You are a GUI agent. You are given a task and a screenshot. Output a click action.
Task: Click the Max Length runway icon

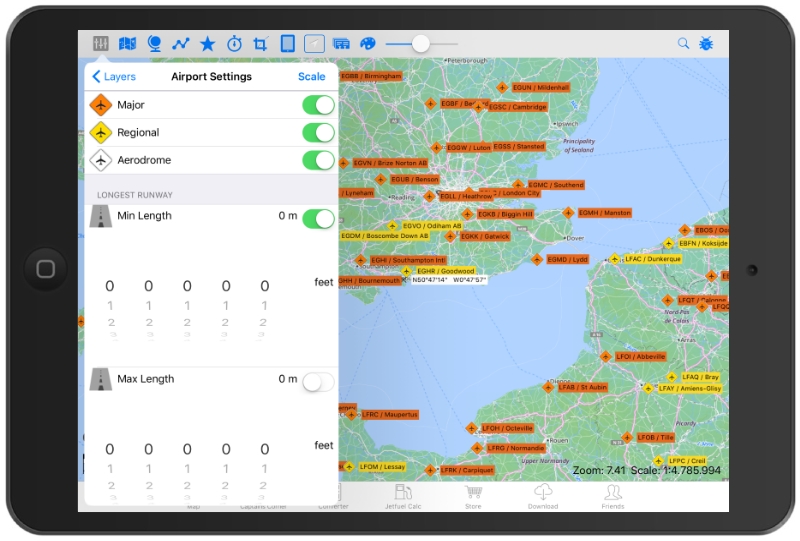pyautogui.click(x=101, y=380)
